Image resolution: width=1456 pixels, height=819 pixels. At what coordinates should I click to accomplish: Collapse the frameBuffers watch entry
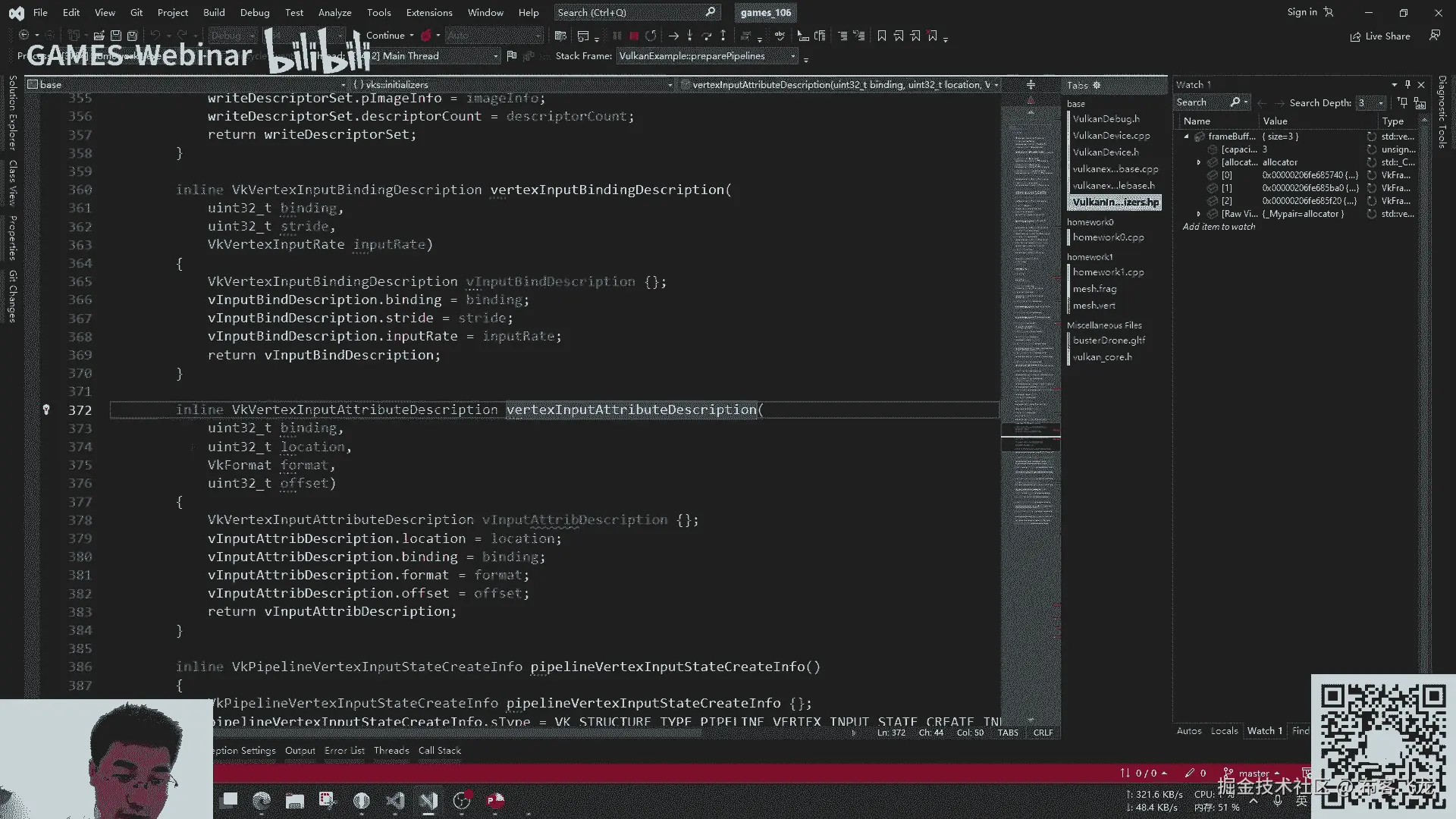pyautogui.click(x=1187, y=136)
